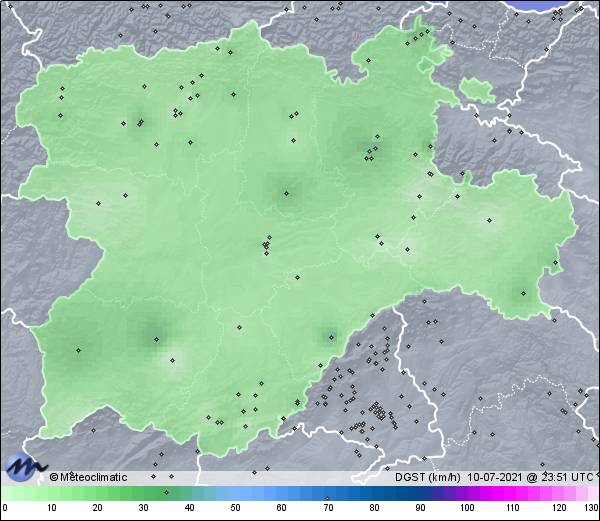Click the scale label 50
The width and height of the screenshot is (600, 521).
(235, 508)
